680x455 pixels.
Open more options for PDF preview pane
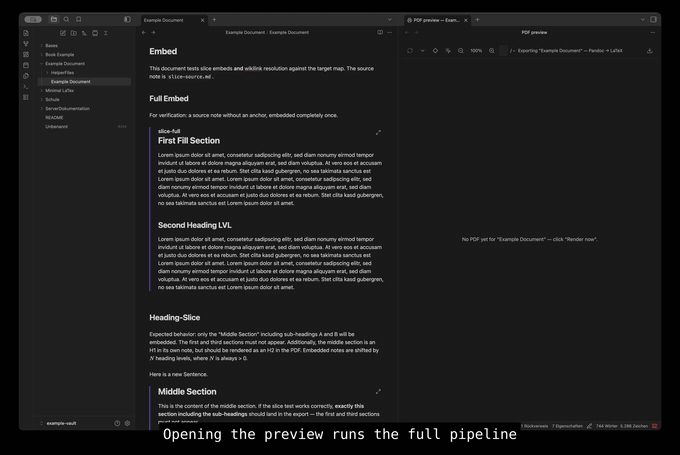653,33
